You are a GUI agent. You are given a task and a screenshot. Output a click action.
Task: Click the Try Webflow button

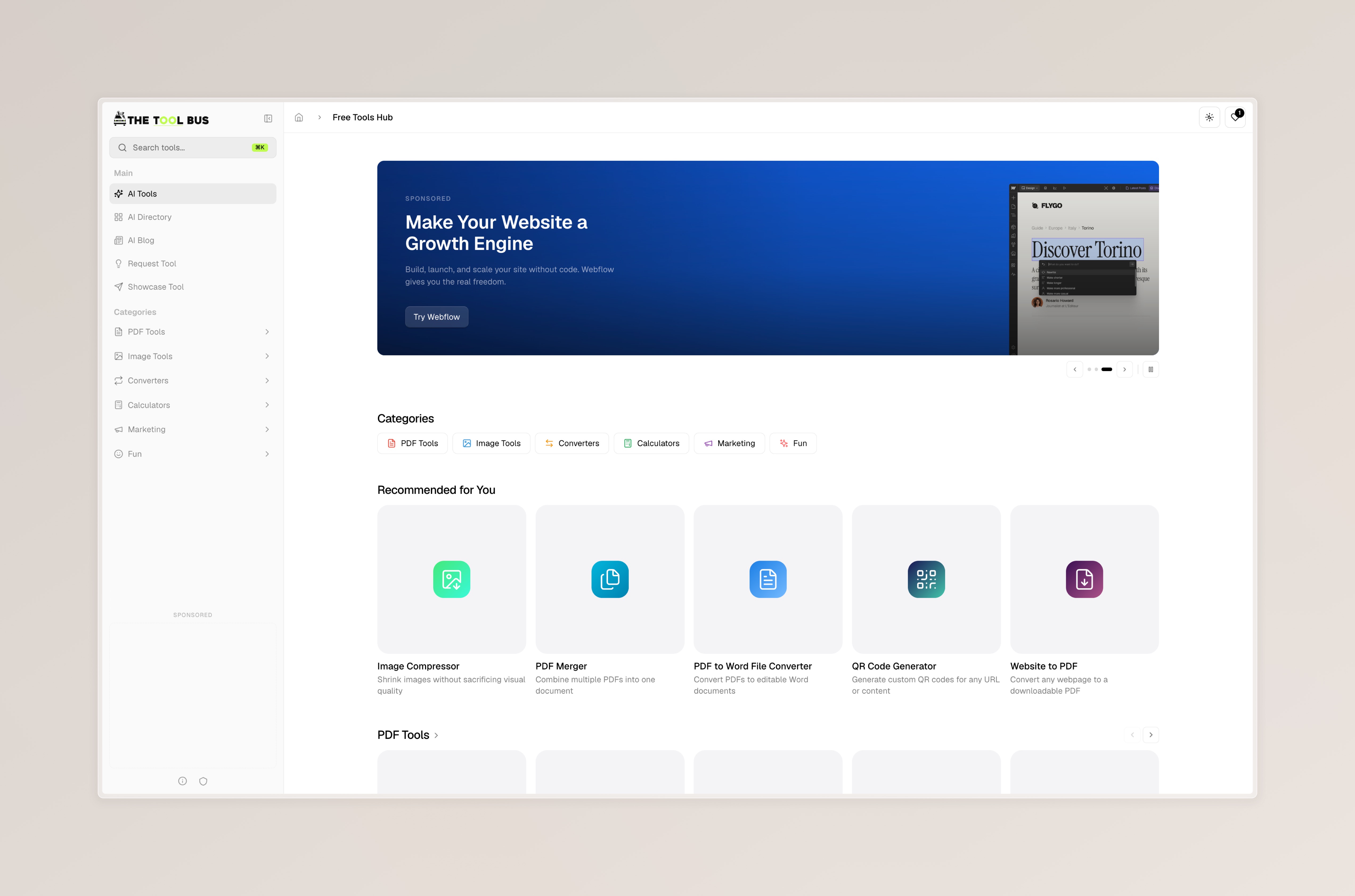[436, 317]
